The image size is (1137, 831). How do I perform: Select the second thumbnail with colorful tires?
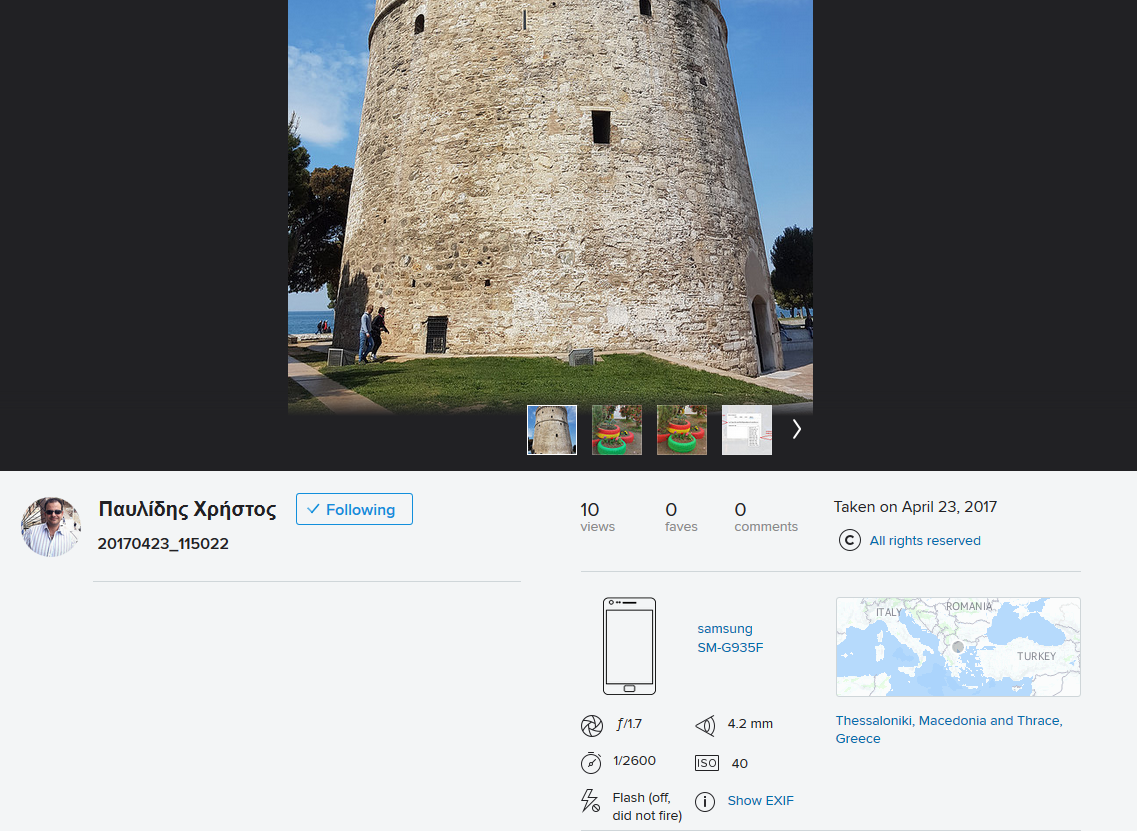point(617,430)
